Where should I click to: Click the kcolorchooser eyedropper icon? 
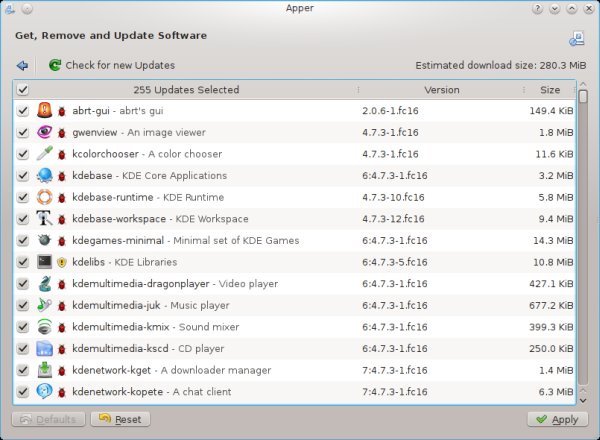click(x=44, y=154)
